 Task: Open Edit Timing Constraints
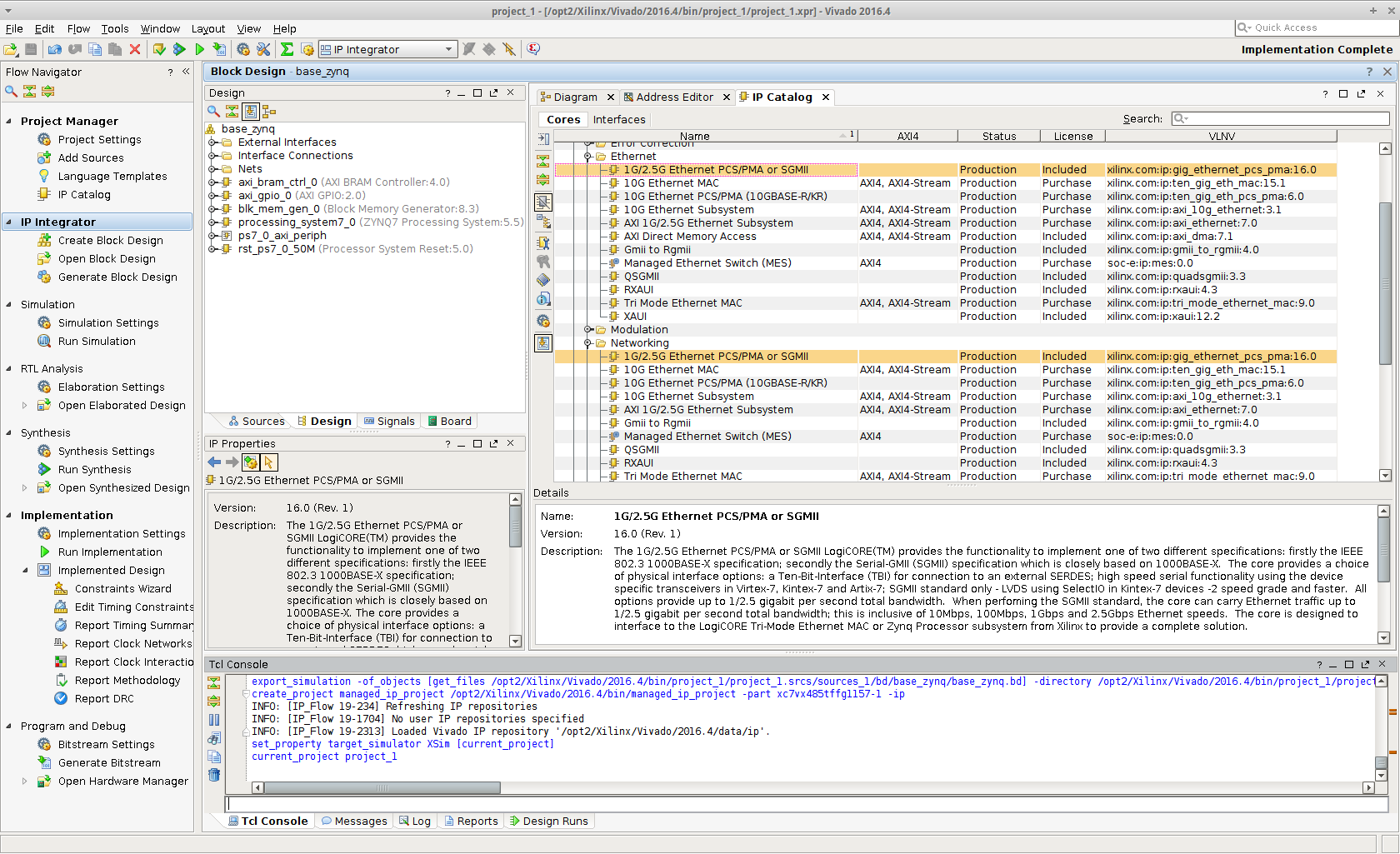pyautogui.click(x=133, y=607)
